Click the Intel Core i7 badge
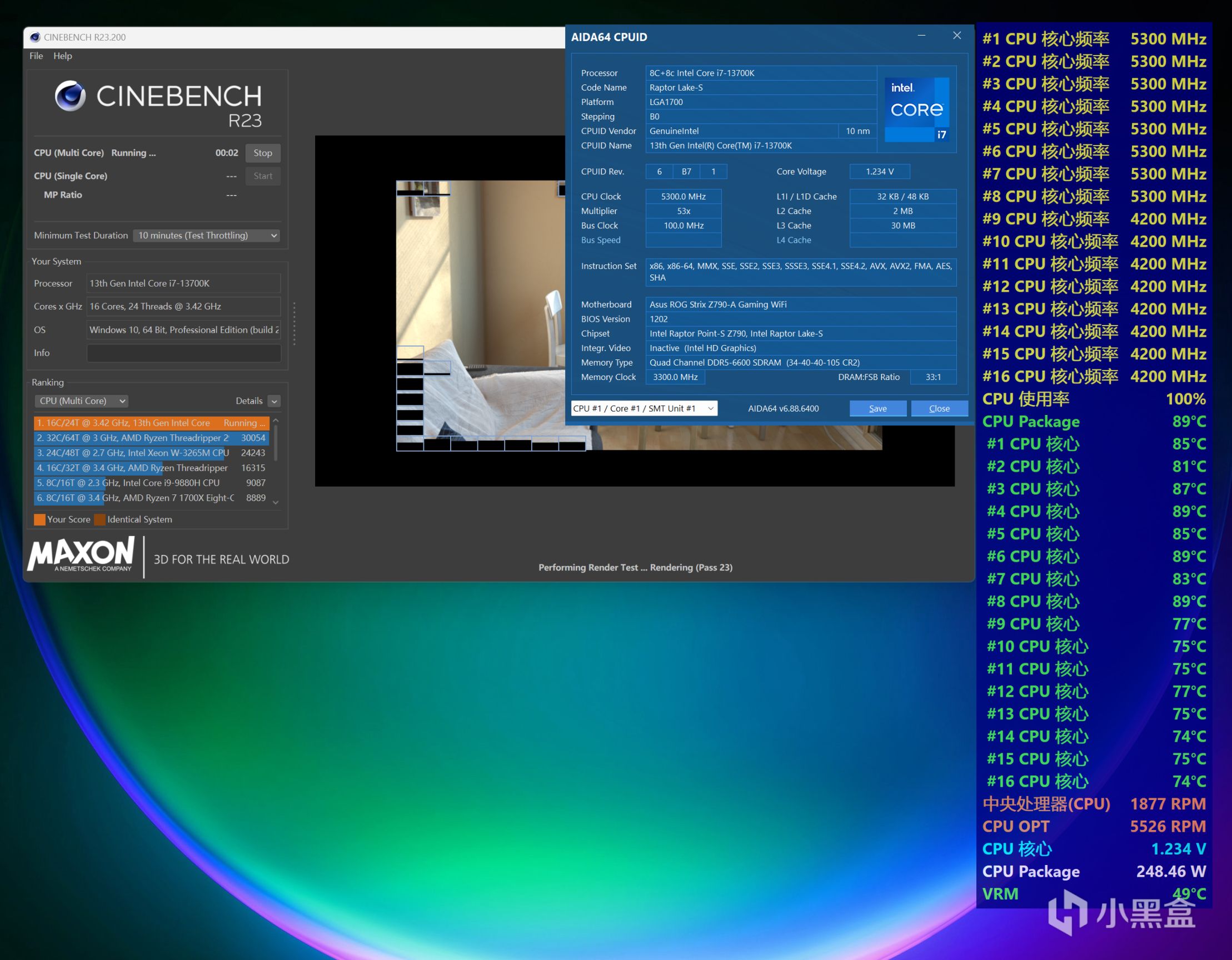1232x960 pixels. tap(917, 109)
